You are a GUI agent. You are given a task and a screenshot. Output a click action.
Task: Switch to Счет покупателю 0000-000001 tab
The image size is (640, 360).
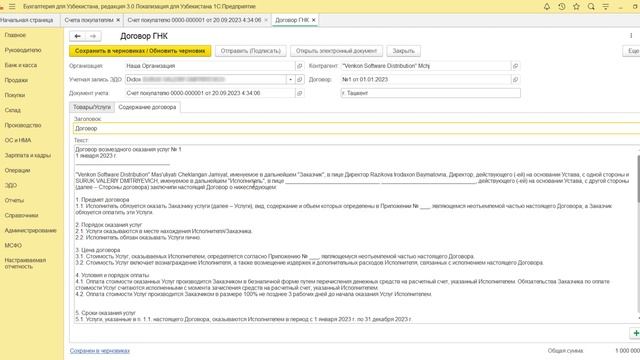pyautogui.click(x=194, y=20)
